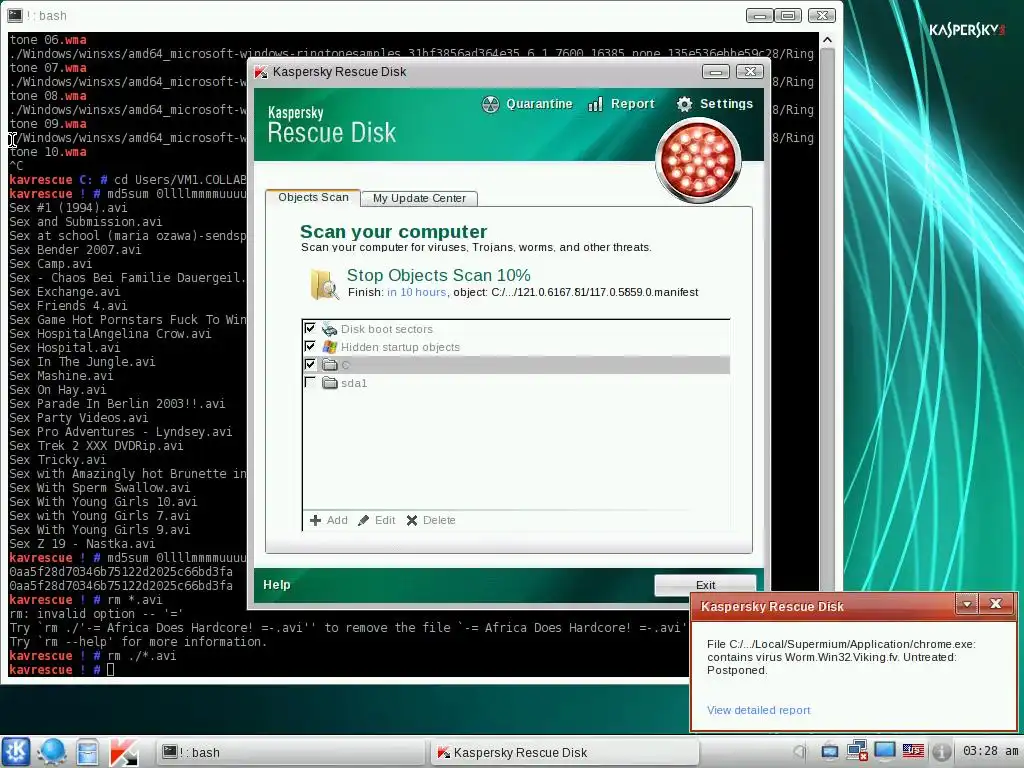This screenshot has width=1024, height=768.
Task: Click Add scan object button
Action: point(328,520)
